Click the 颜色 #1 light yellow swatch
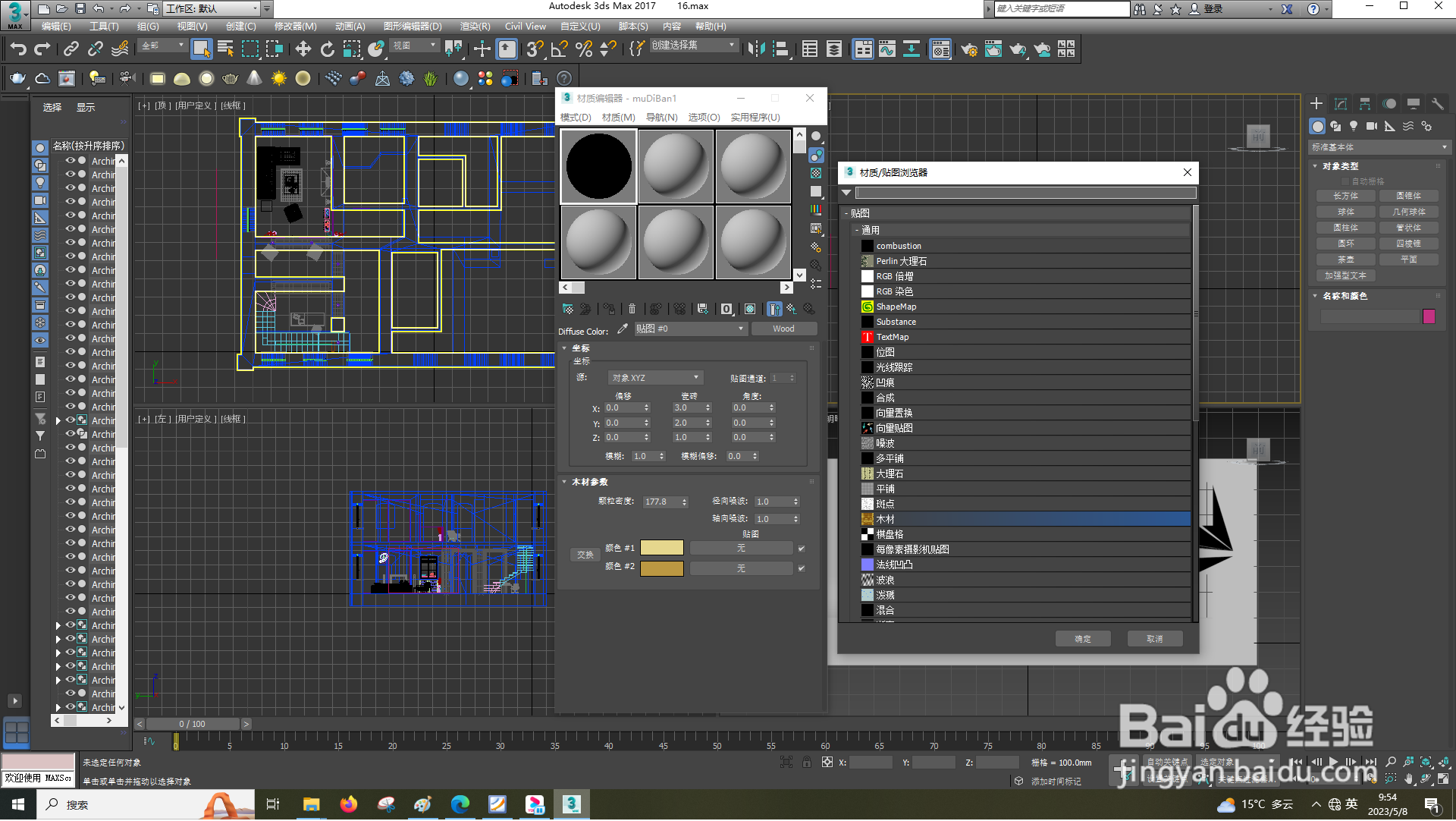 tap(662, 548)
